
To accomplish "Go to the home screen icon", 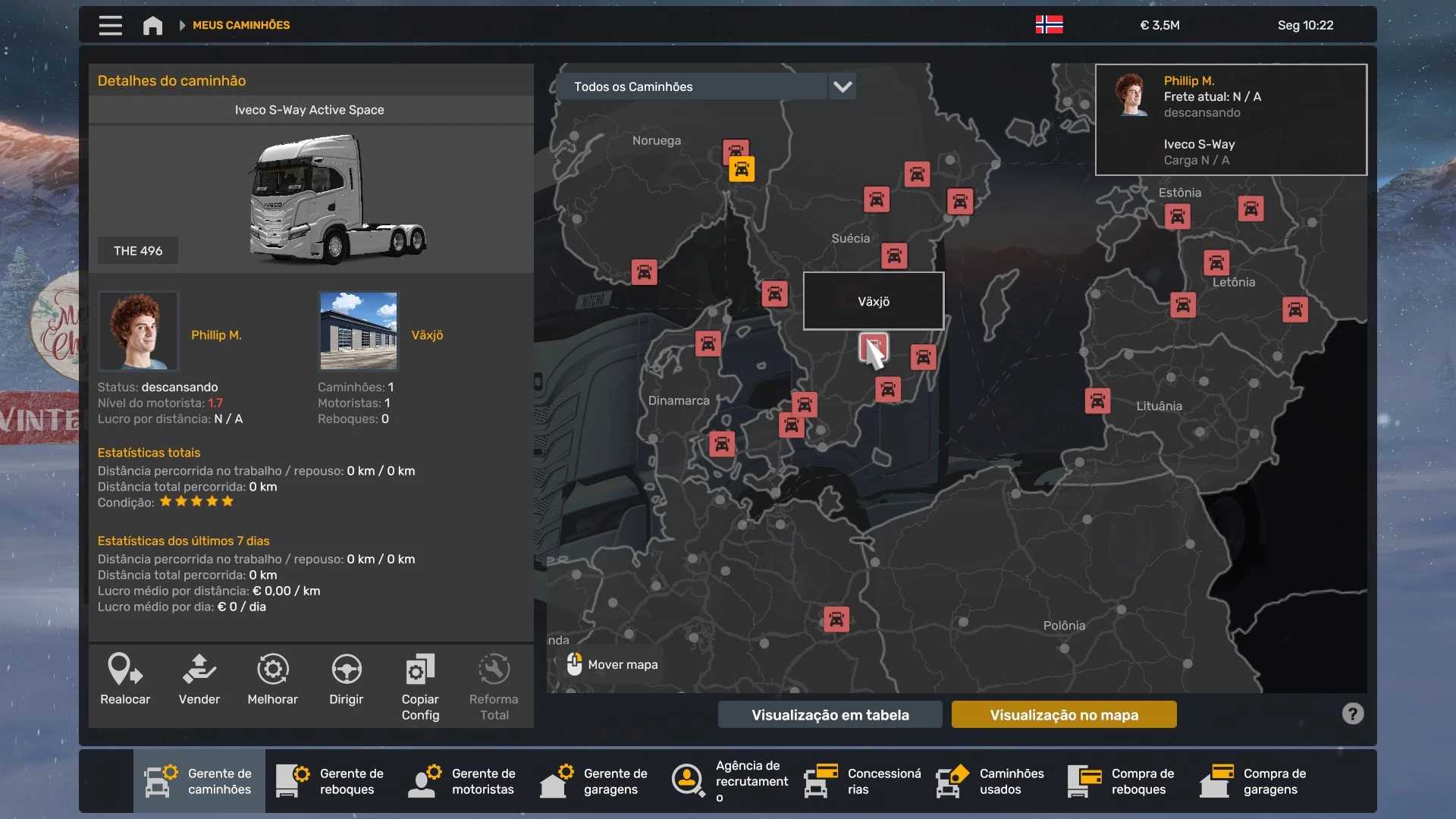I will pyautogui.click(x=152, y=25).
